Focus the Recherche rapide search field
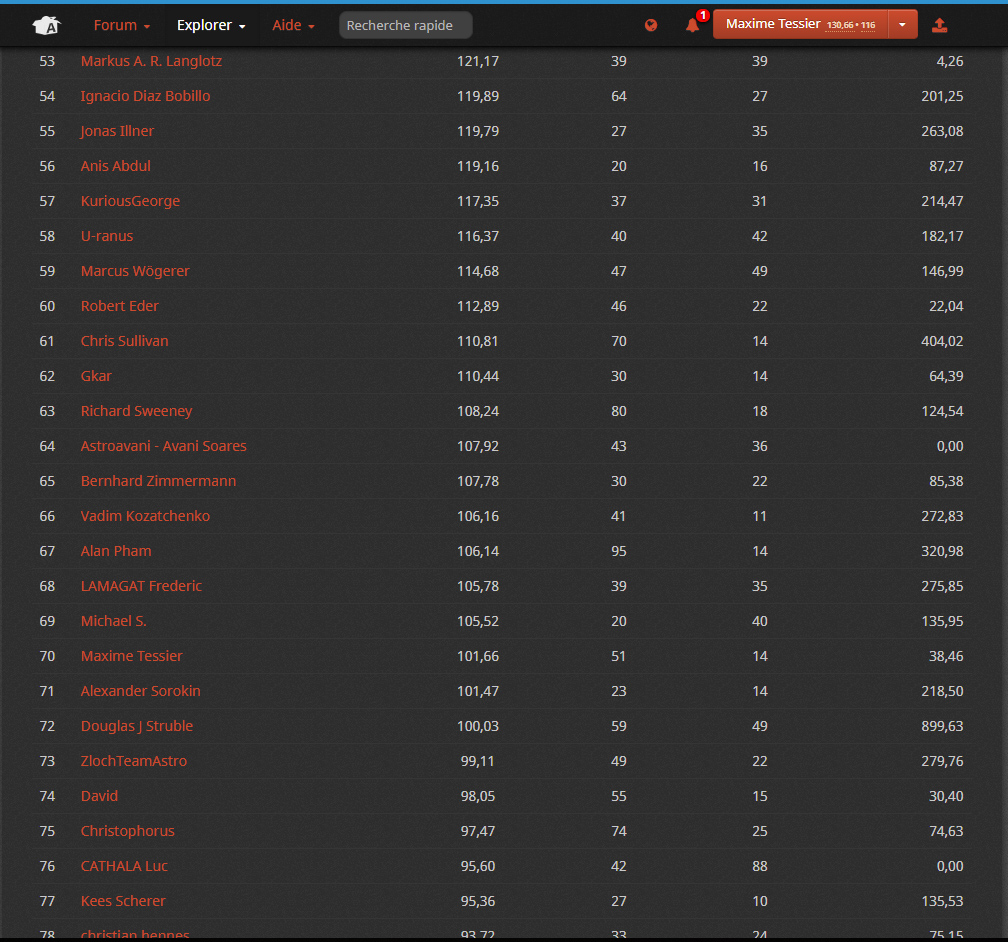The height and width of the screenshot is (942, 1008). pyautogui.click(x=406, y=25)
